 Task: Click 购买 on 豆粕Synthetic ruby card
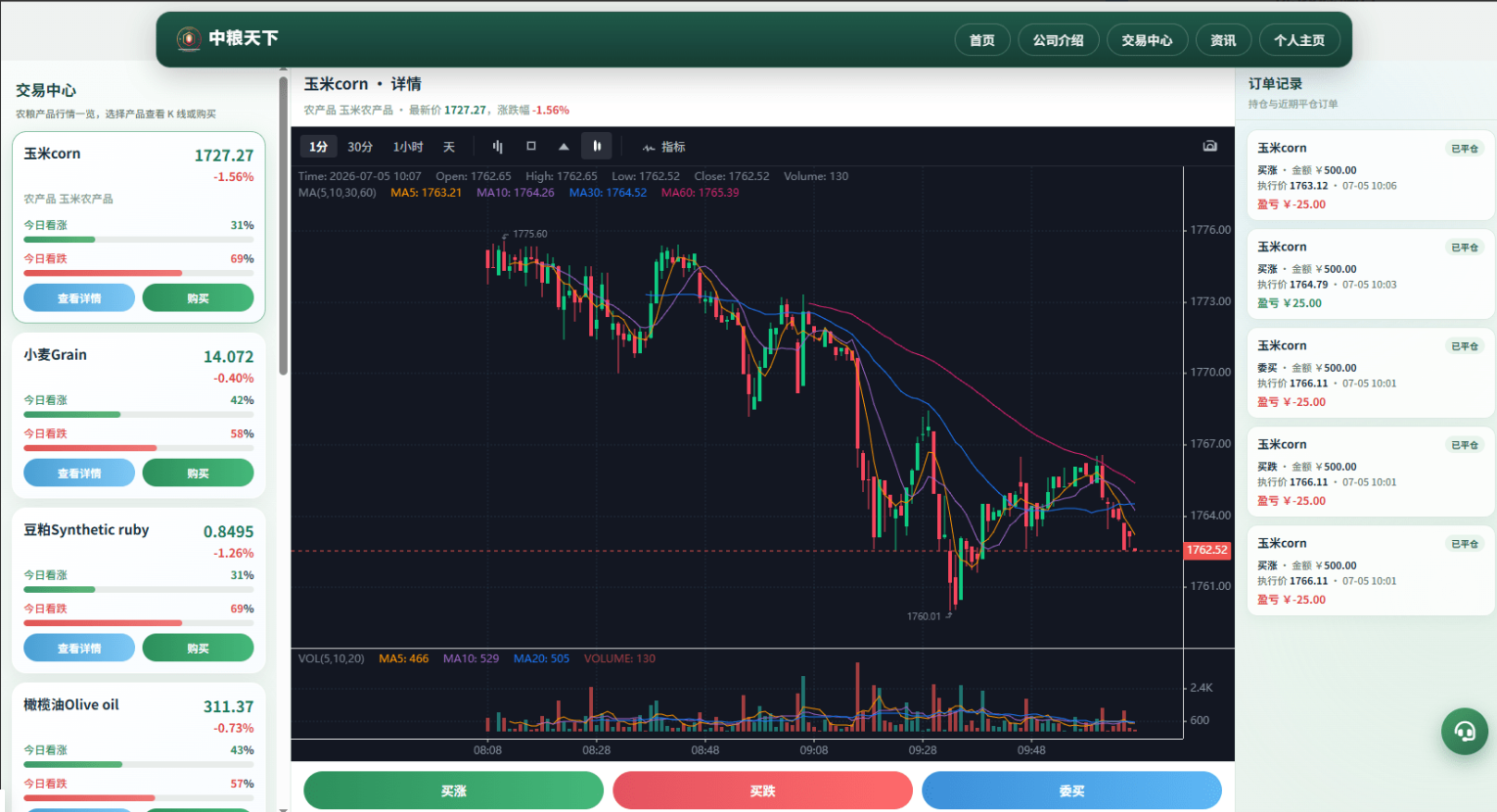(198, 649)
